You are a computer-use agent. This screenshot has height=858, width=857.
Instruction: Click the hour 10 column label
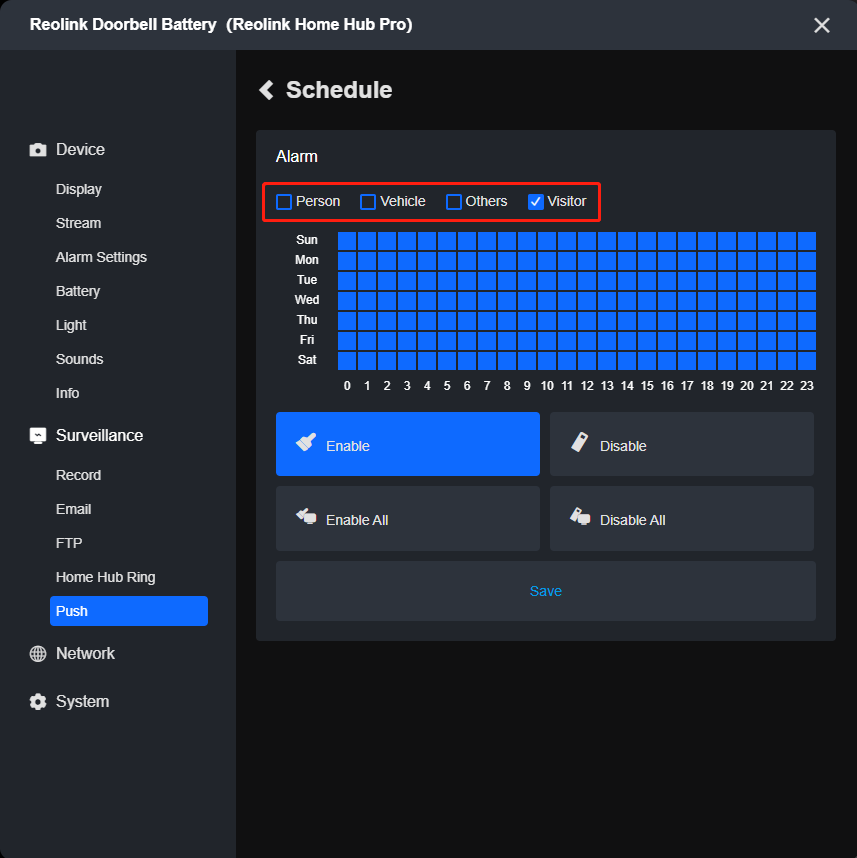coord(547,386)
